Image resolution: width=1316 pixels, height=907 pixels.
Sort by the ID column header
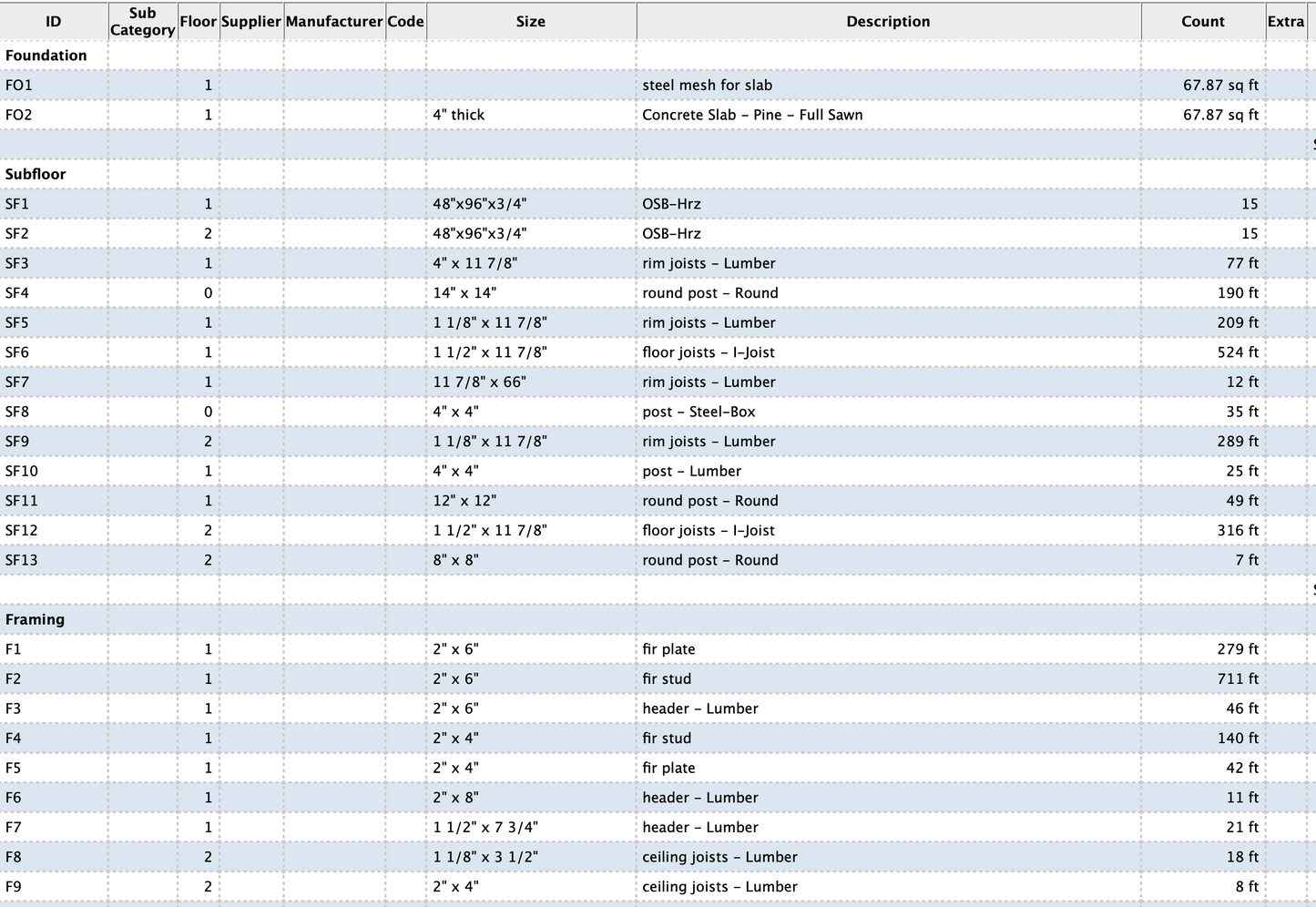click(x=54, y=22)
